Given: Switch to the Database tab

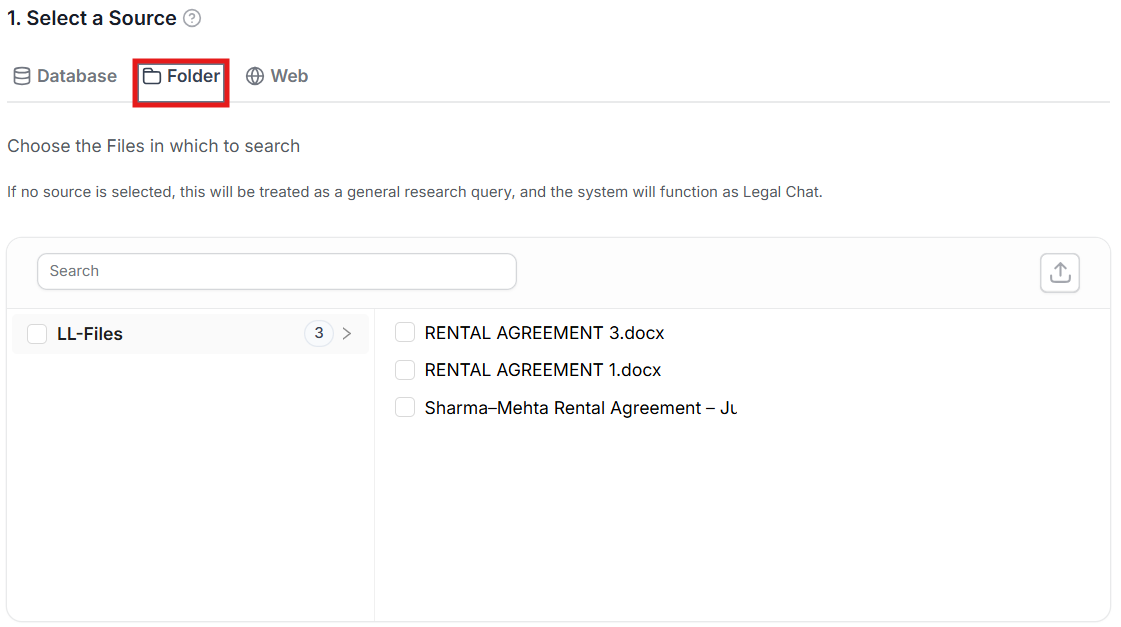Looking at the screenshot, I should (76, 76).
